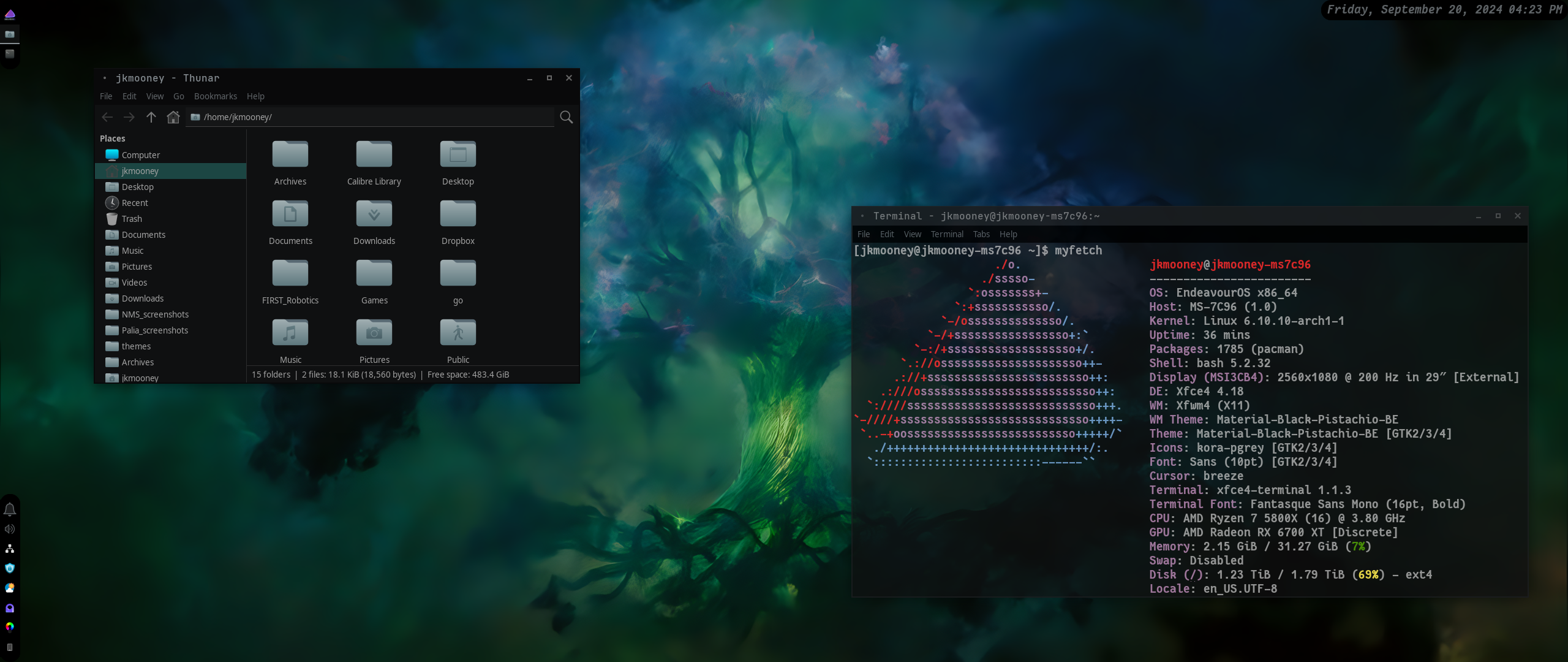Select NMS_screenshots in Places sidebar
This screenshot has height=662, width=1568.
pos(170,314)
